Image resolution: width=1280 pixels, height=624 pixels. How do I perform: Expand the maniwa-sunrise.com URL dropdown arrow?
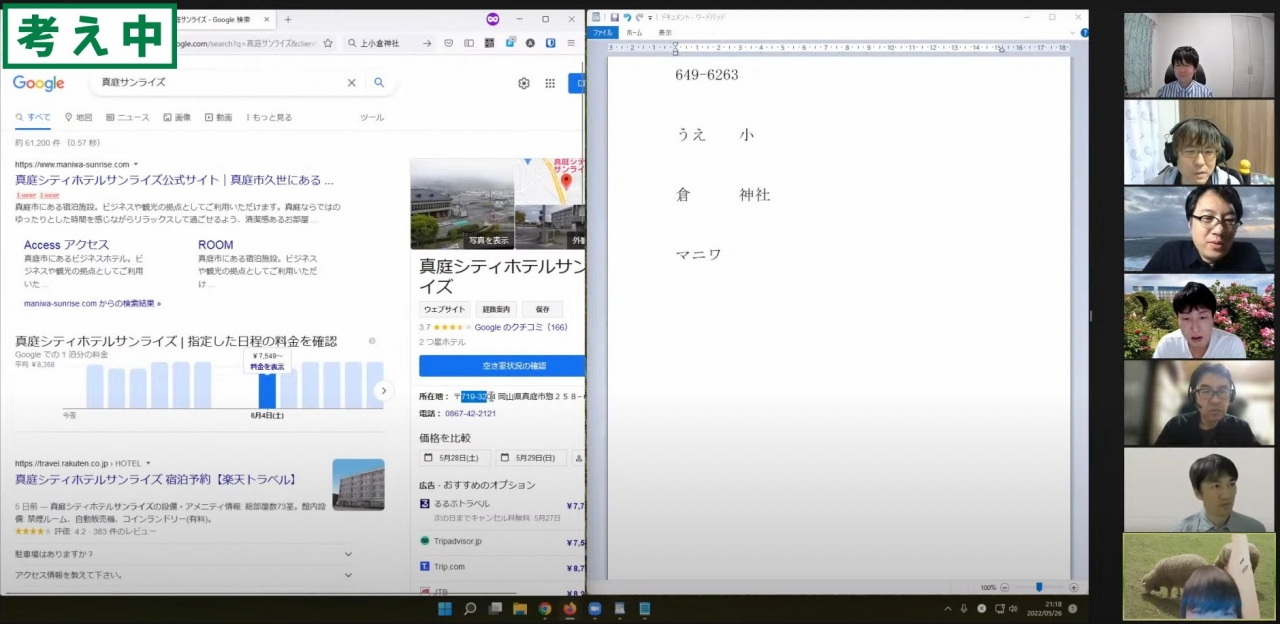tap(136, 164)
